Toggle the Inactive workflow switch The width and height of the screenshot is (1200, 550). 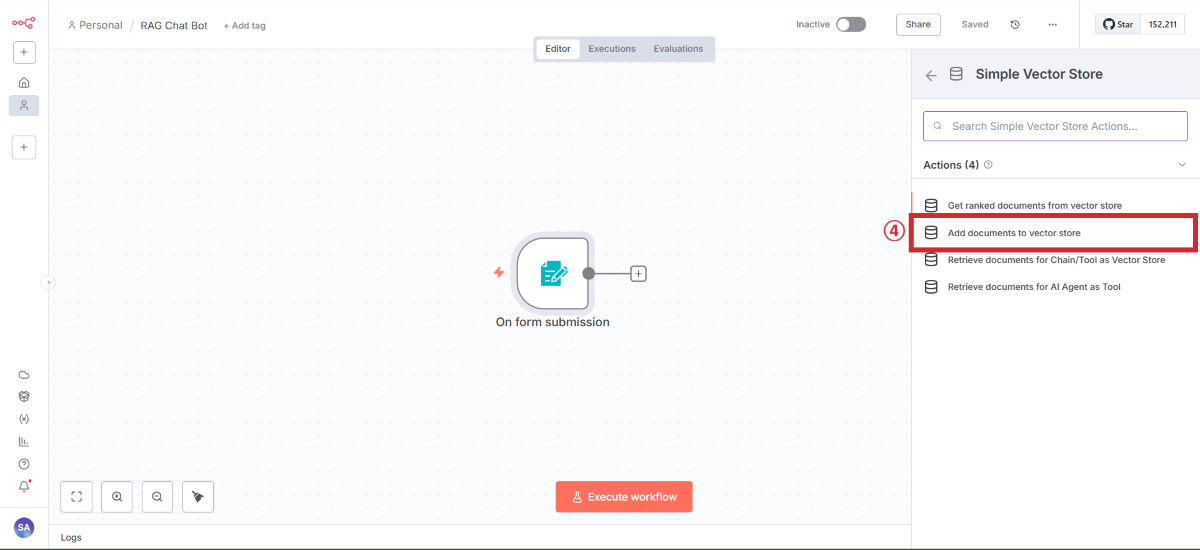(x=850, y=24)
